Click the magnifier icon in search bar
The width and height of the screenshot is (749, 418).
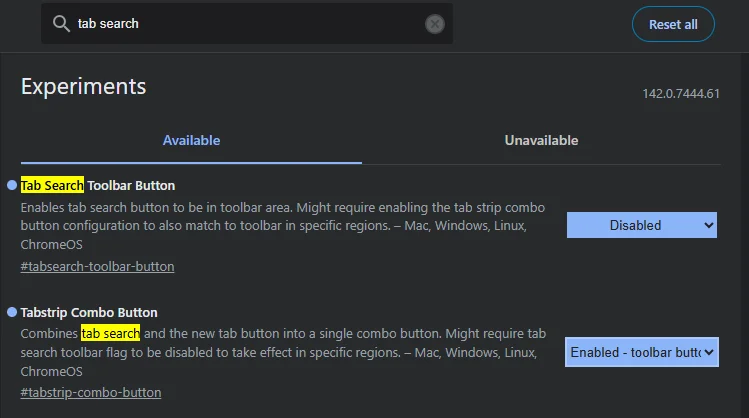[62, 24]
